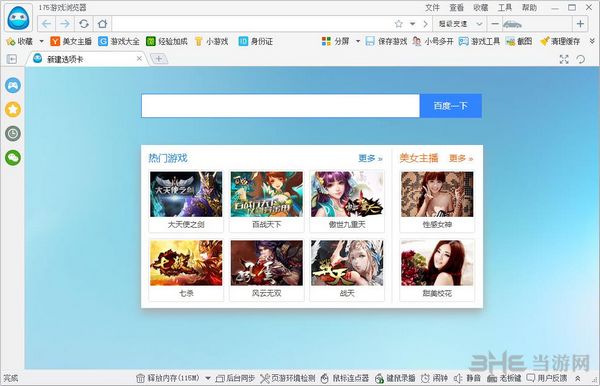Open the 极速变速 speed mode dropdown
Image resolution: width=600 pixels, height=386 pixels.
pyautogui.click(x=460, y=24)
